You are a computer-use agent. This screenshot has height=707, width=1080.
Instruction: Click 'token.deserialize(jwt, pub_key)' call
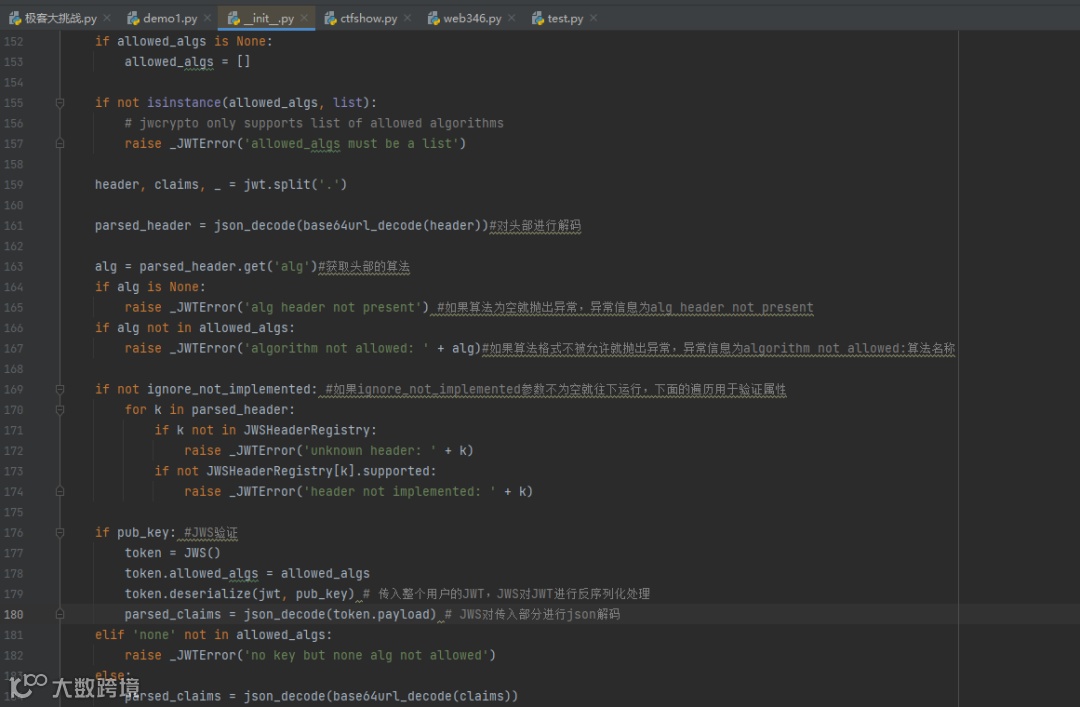coord(239,594)
